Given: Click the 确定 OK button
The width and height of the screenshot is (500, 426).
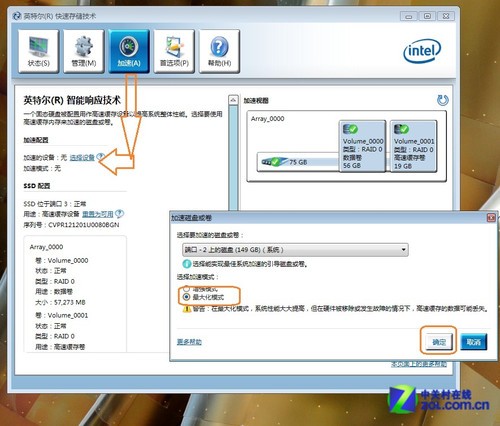Looking at the screenshot, I should pos(439,342).
